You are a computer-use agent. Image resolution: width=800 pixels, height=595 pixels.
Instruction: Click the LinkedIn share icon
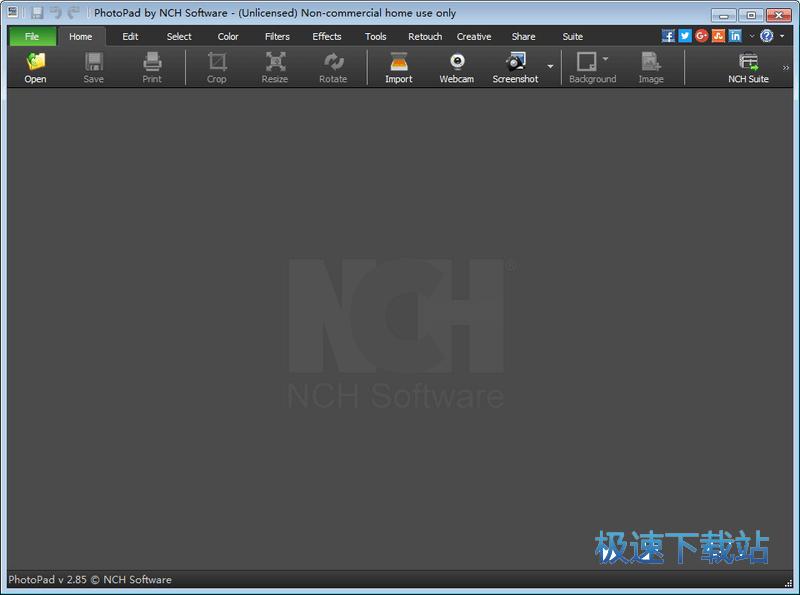(735, 36)
